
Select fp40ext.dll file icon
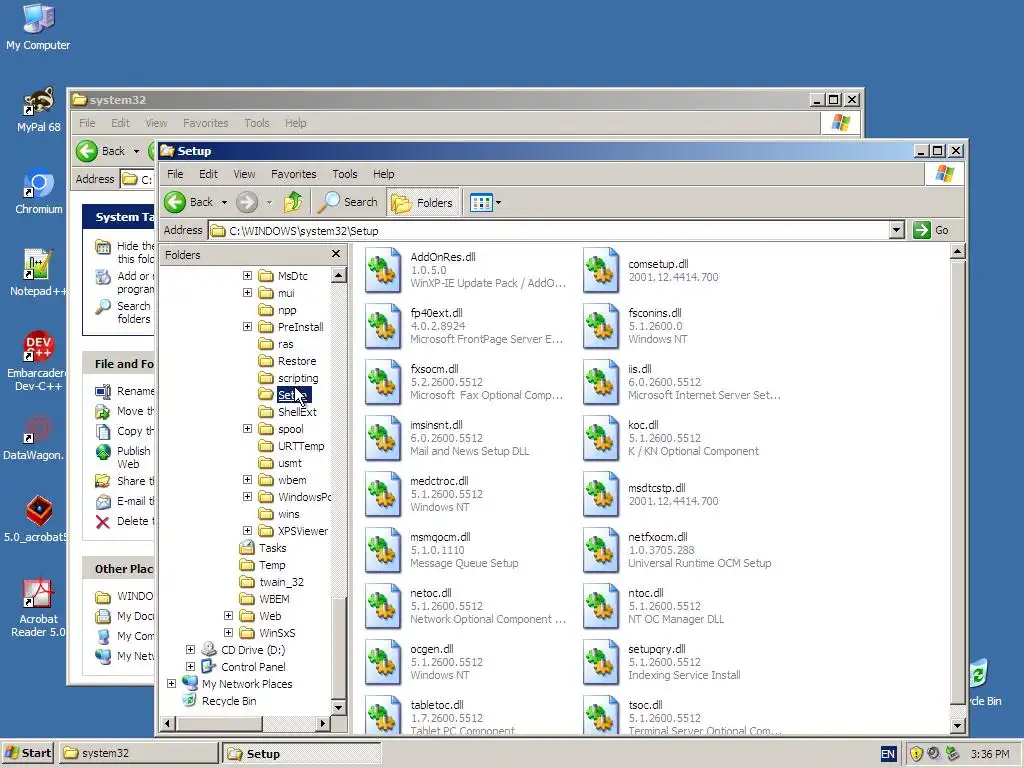coord(383,326)
